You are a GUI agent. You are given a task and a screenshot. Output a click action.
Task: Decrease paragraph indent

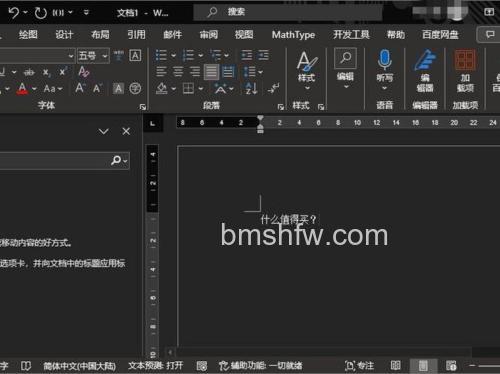coord(247,55)
